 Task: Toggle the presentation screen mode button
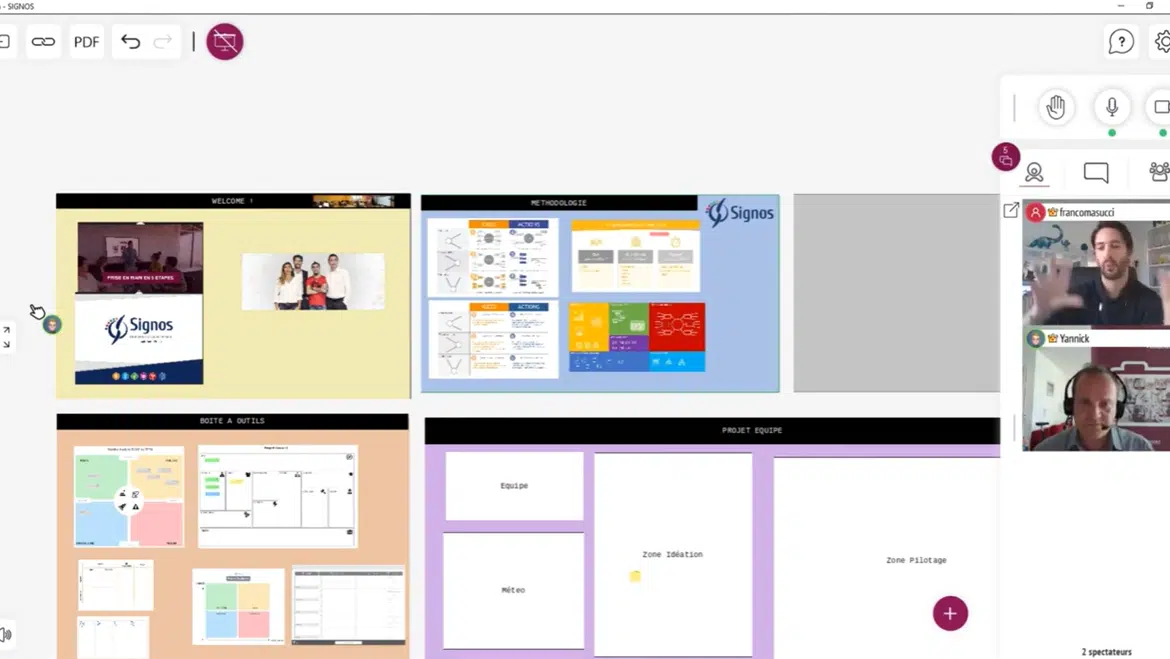(x=225, y=42)
